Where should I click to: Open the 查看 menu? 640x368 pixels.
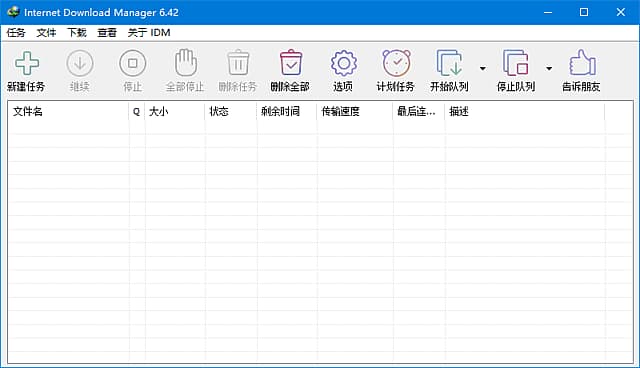107,33
